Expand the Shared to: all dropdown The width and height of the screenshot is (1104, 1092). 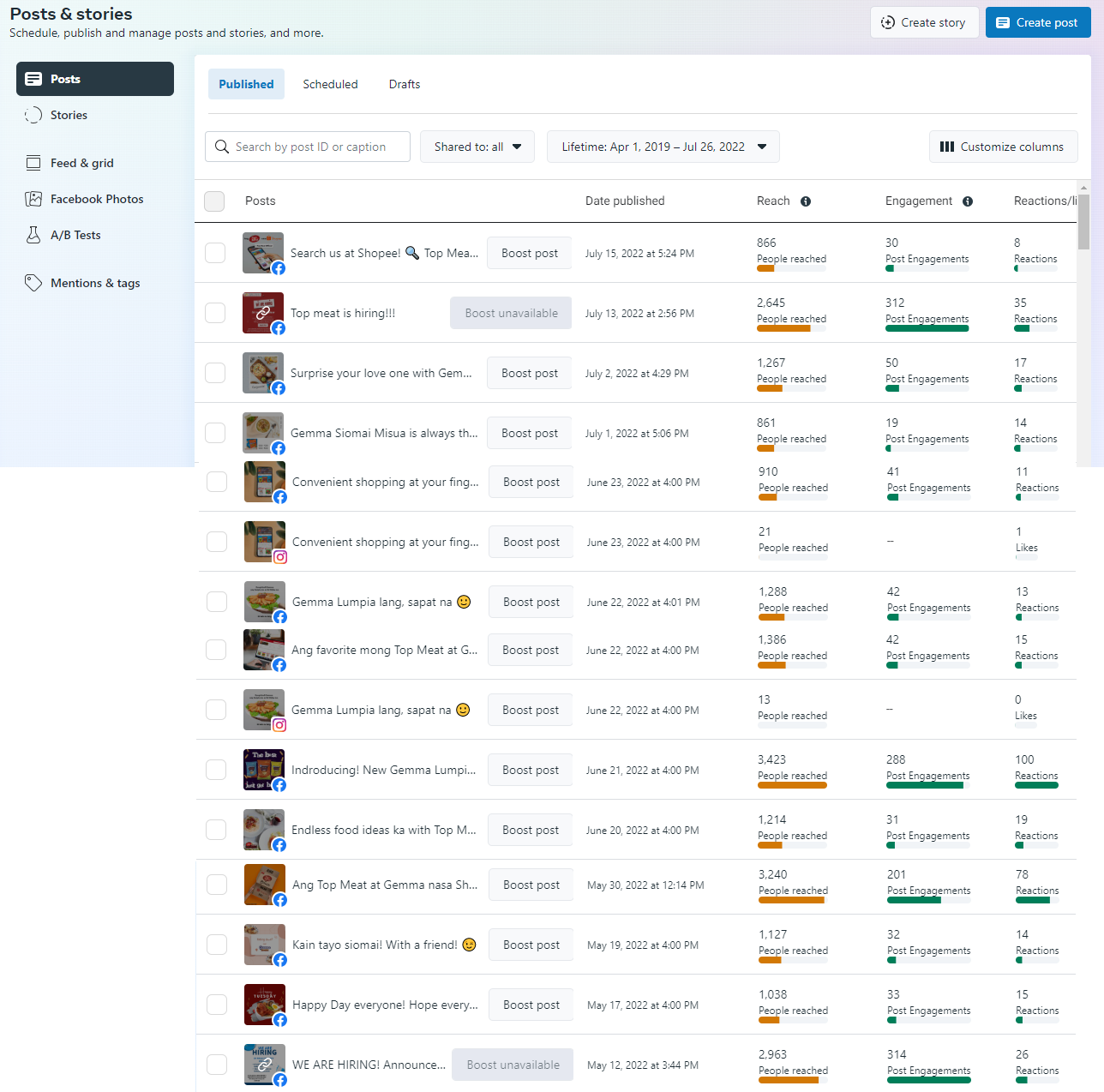pyautogui.click(x=477, y=147)
